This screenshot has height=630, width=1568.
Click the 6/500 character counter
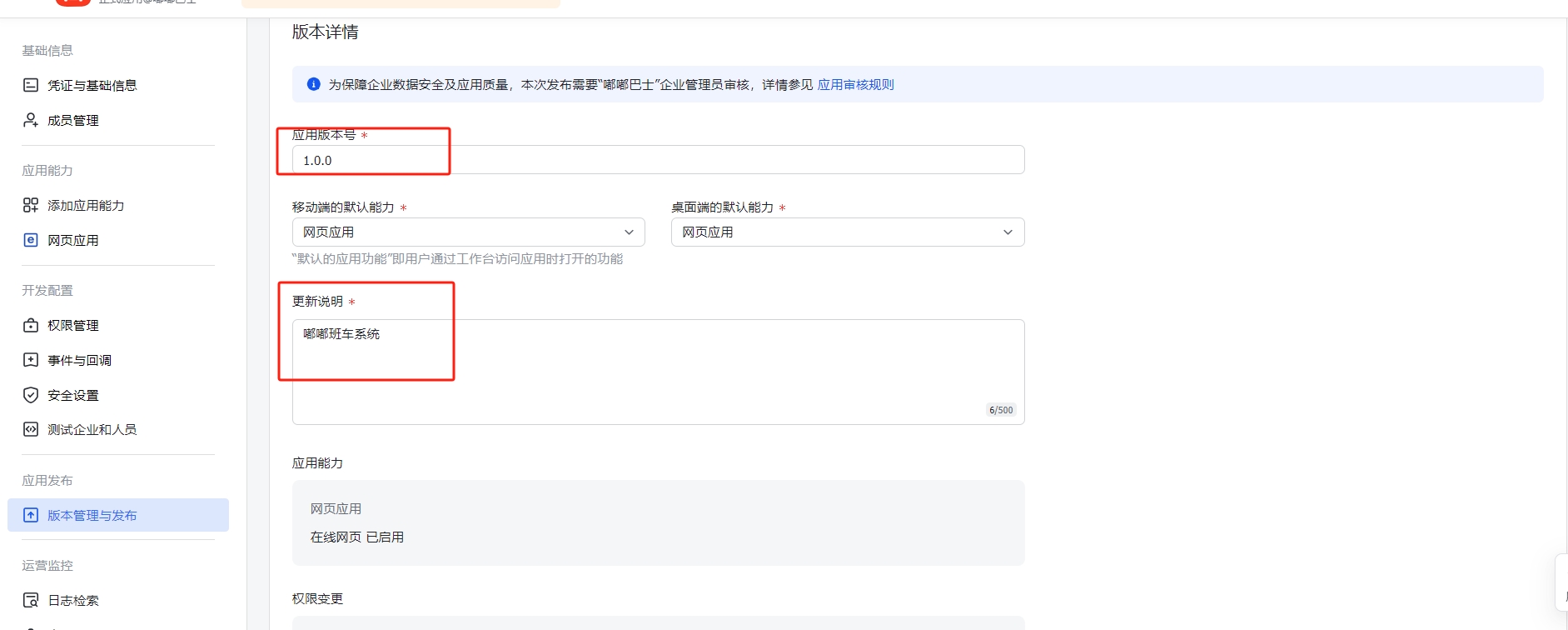pos(1001,410)
